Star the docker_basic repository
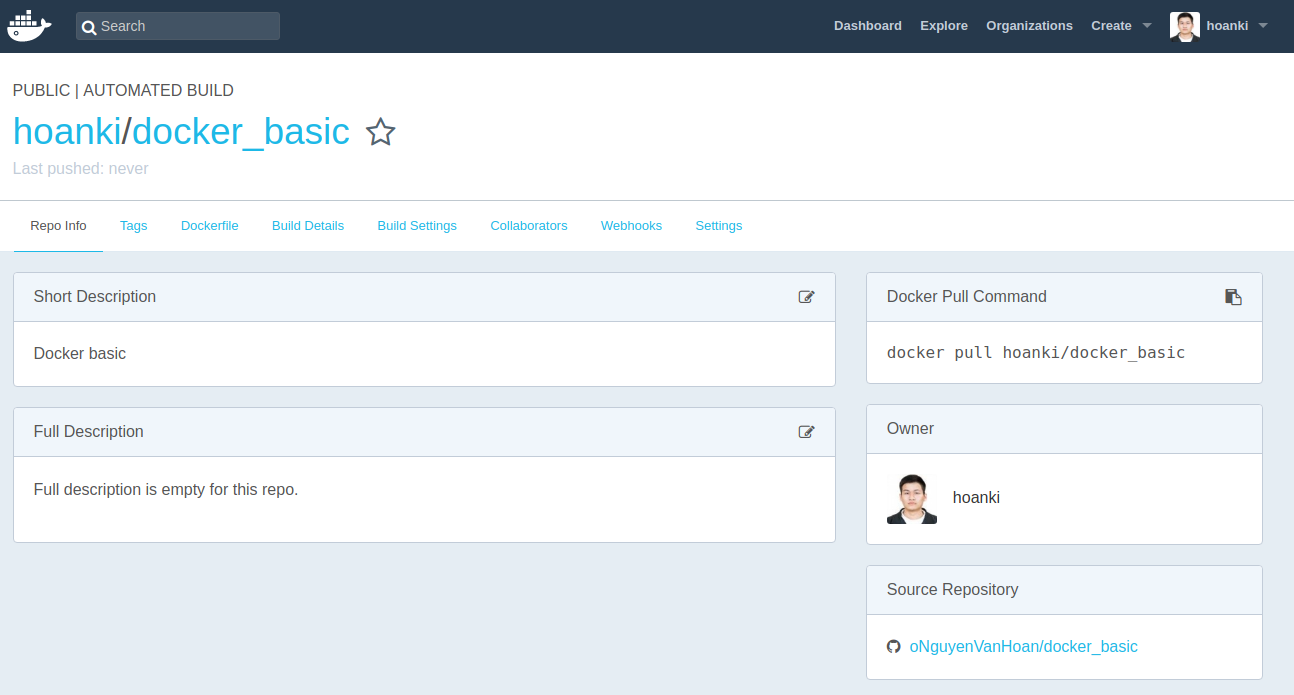 coord(380,132)
